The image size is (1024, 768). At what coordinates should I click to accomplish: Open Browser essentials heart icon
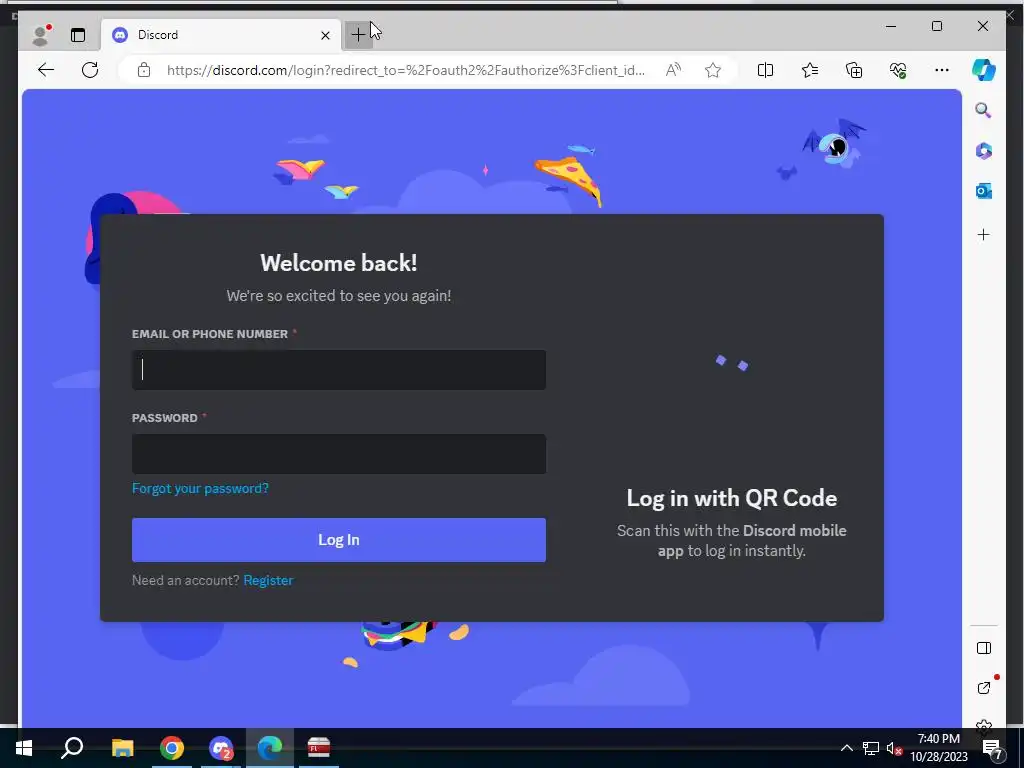898,70
